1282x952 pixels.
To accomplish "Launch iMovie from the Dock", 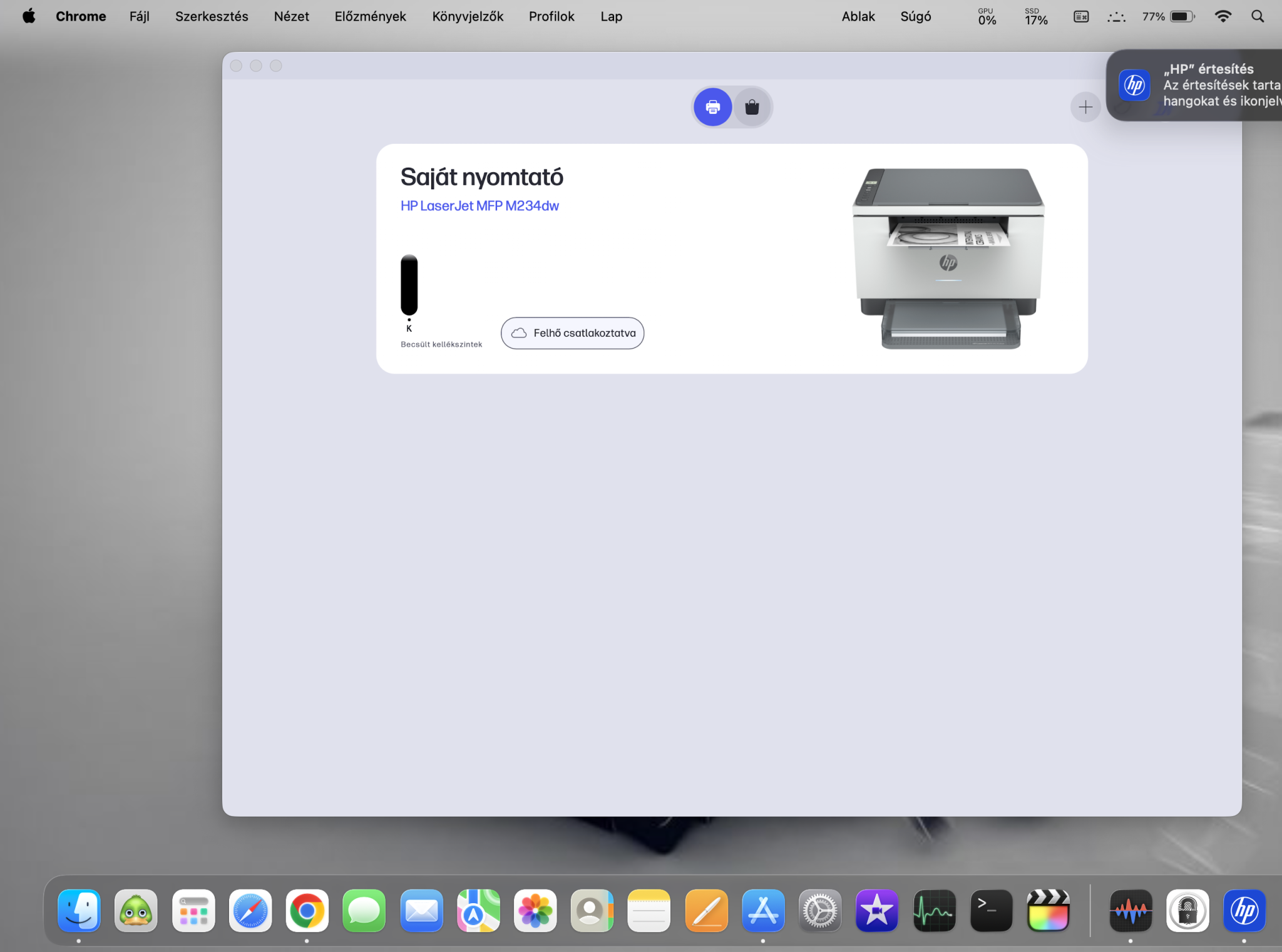I will [x=876, y=910].
